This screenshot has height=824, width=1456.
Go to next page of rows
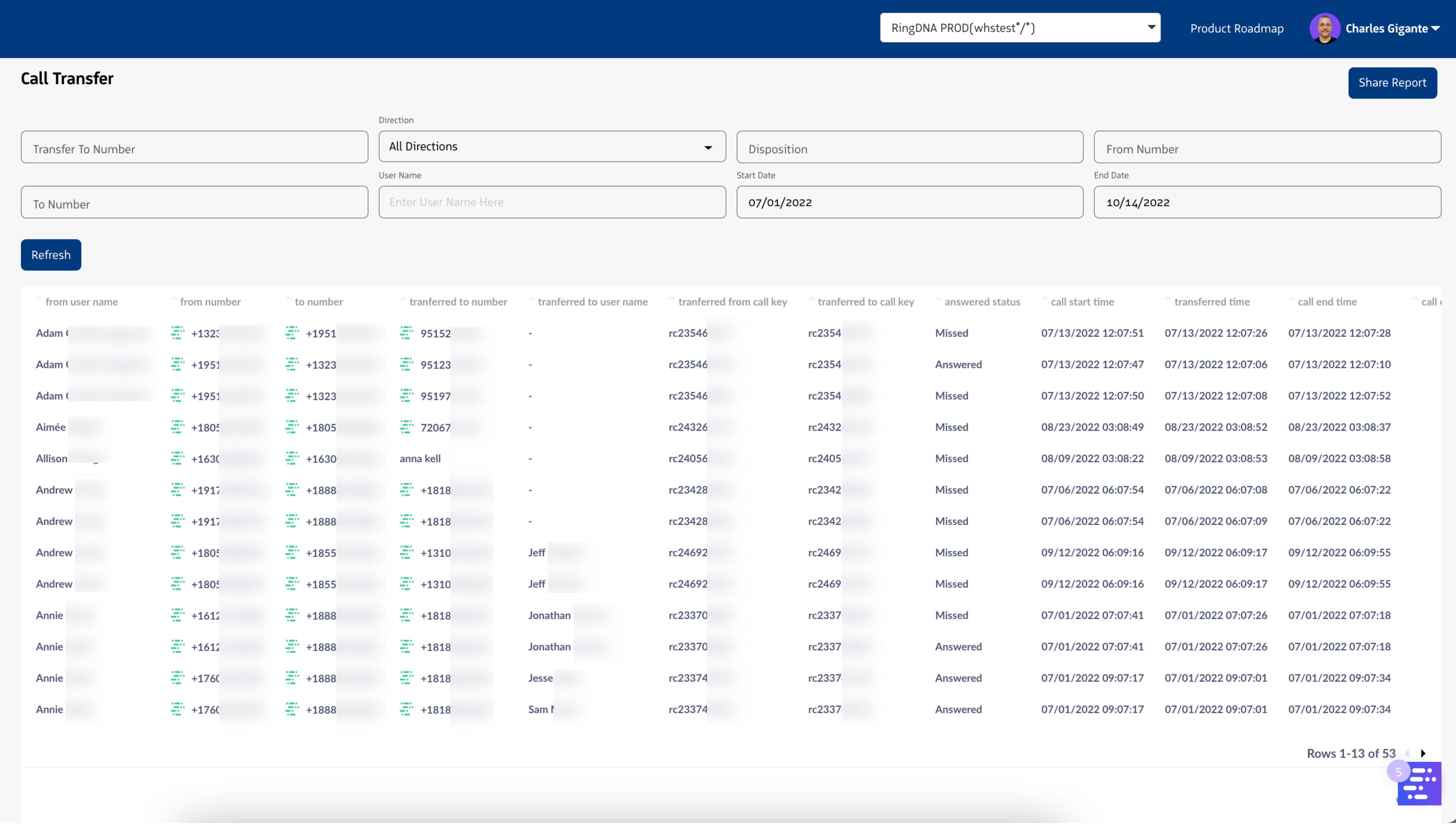(1423, 753)
